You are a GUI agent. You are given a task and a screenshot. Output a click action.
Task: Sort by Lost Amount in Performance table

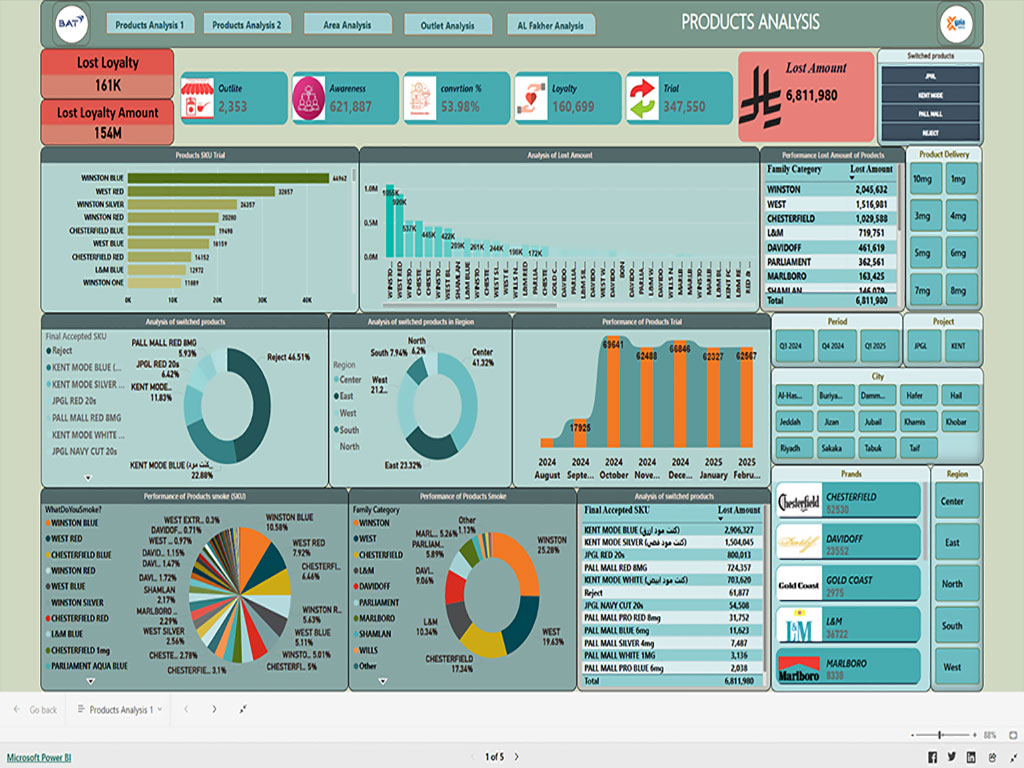871,169
